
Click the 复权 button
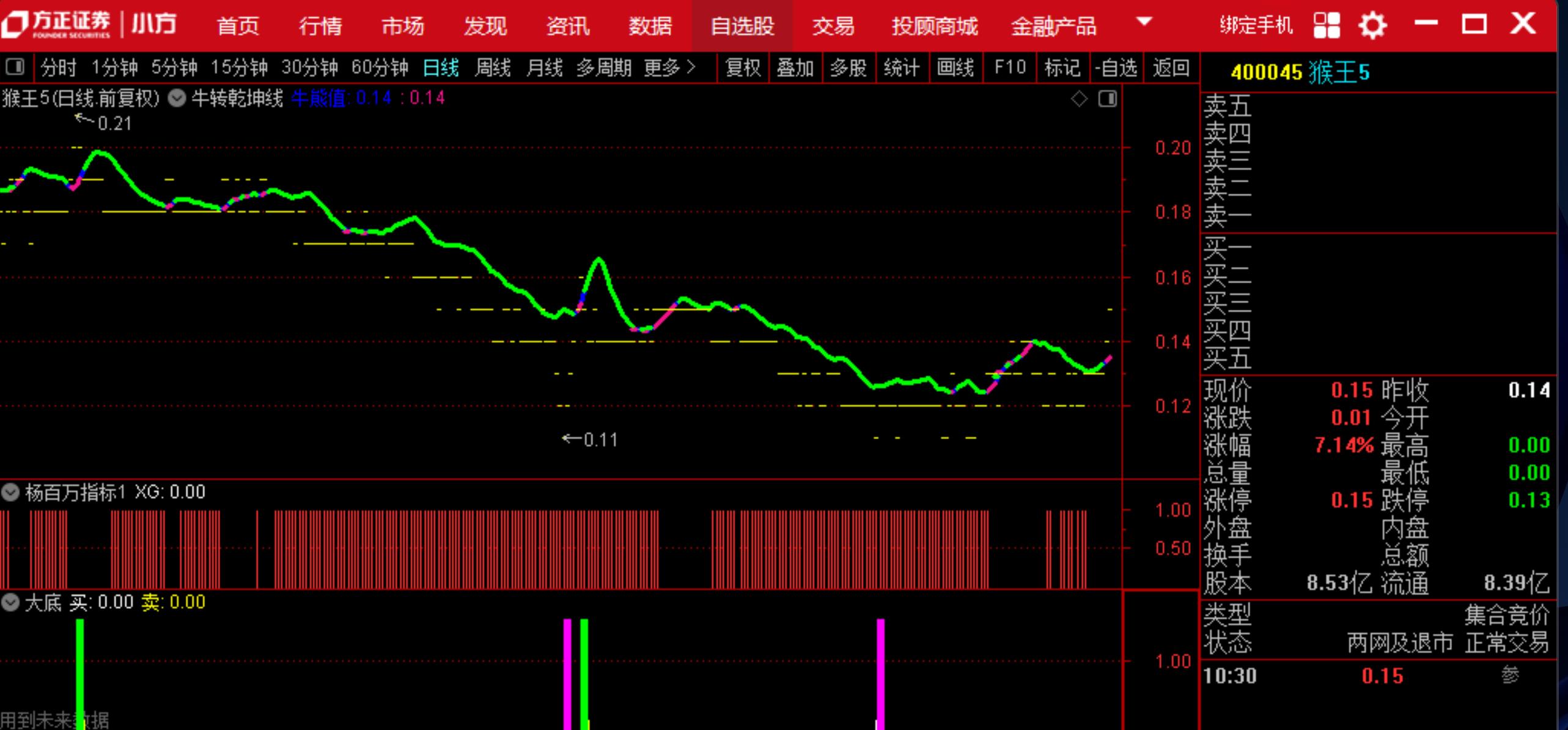742,67
